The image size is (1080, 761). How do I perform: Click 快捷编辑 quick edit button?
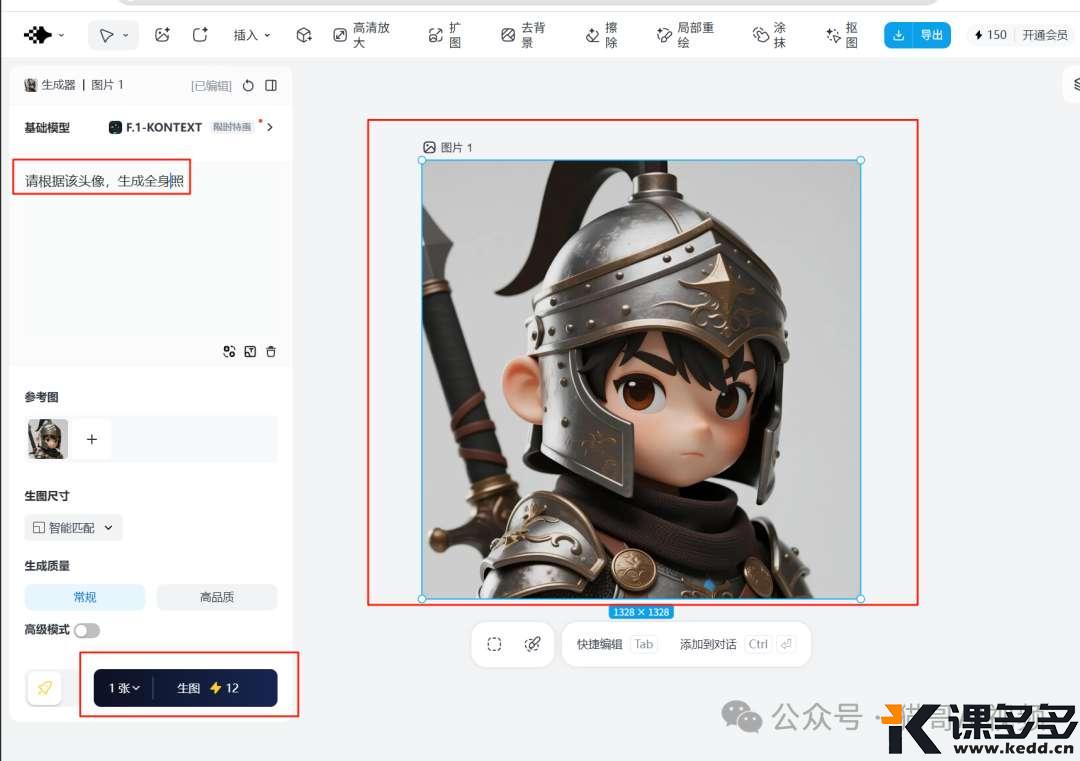615,645
